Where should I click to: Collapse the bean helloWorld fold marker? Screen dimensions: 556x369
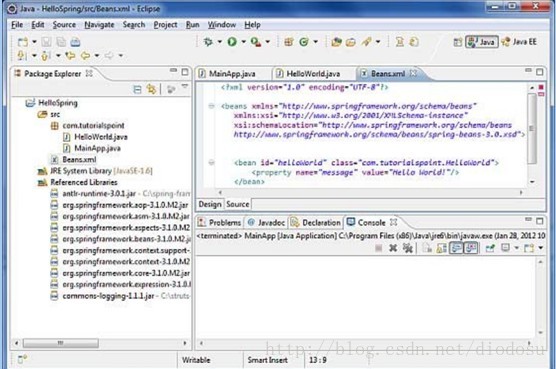(211, 163)
